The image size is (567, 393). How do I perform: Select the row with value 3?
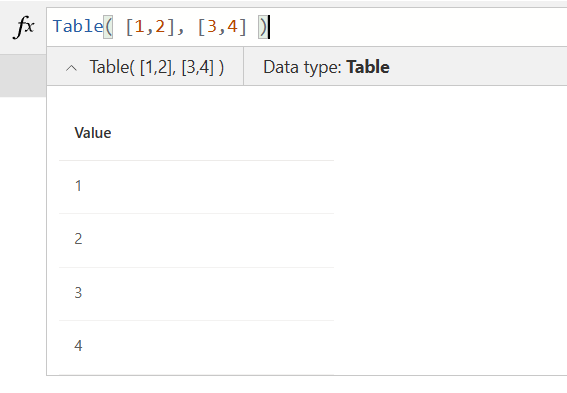(x=196, y=294)
